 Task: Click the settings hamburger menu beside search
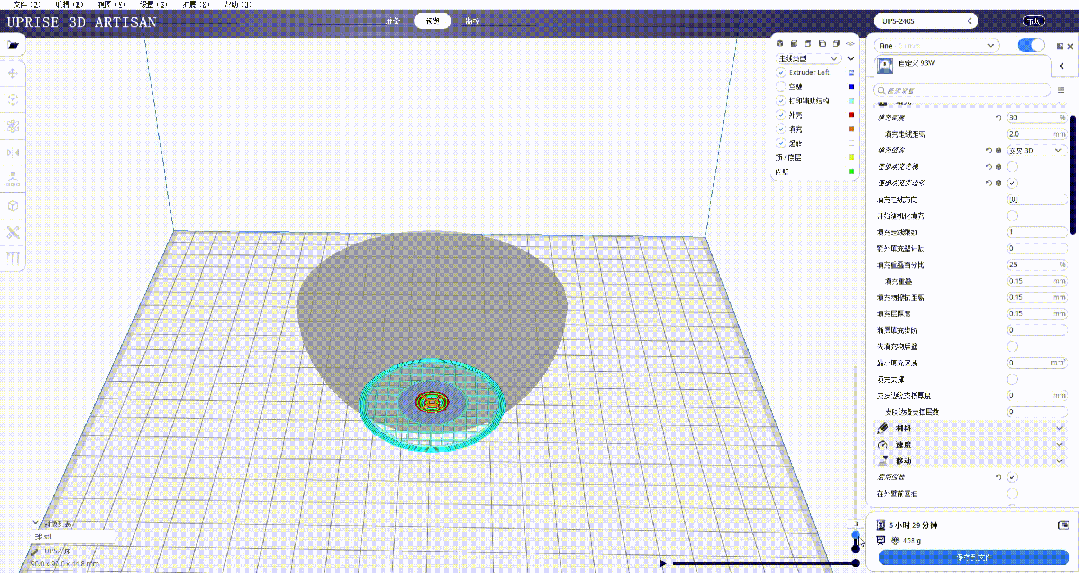1061,90
